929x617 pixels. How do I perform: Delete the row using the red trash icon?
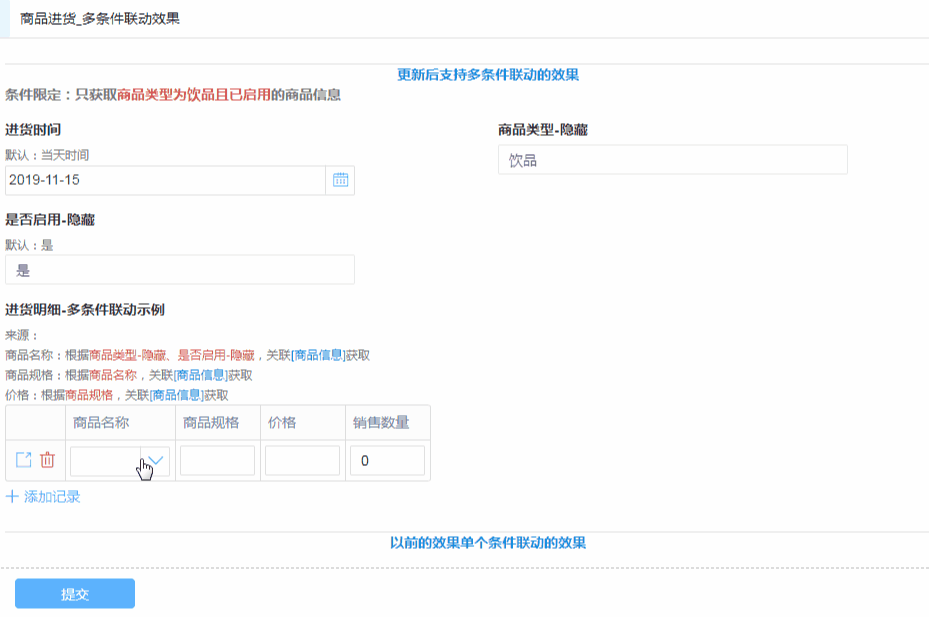click(x=47, y=460)
